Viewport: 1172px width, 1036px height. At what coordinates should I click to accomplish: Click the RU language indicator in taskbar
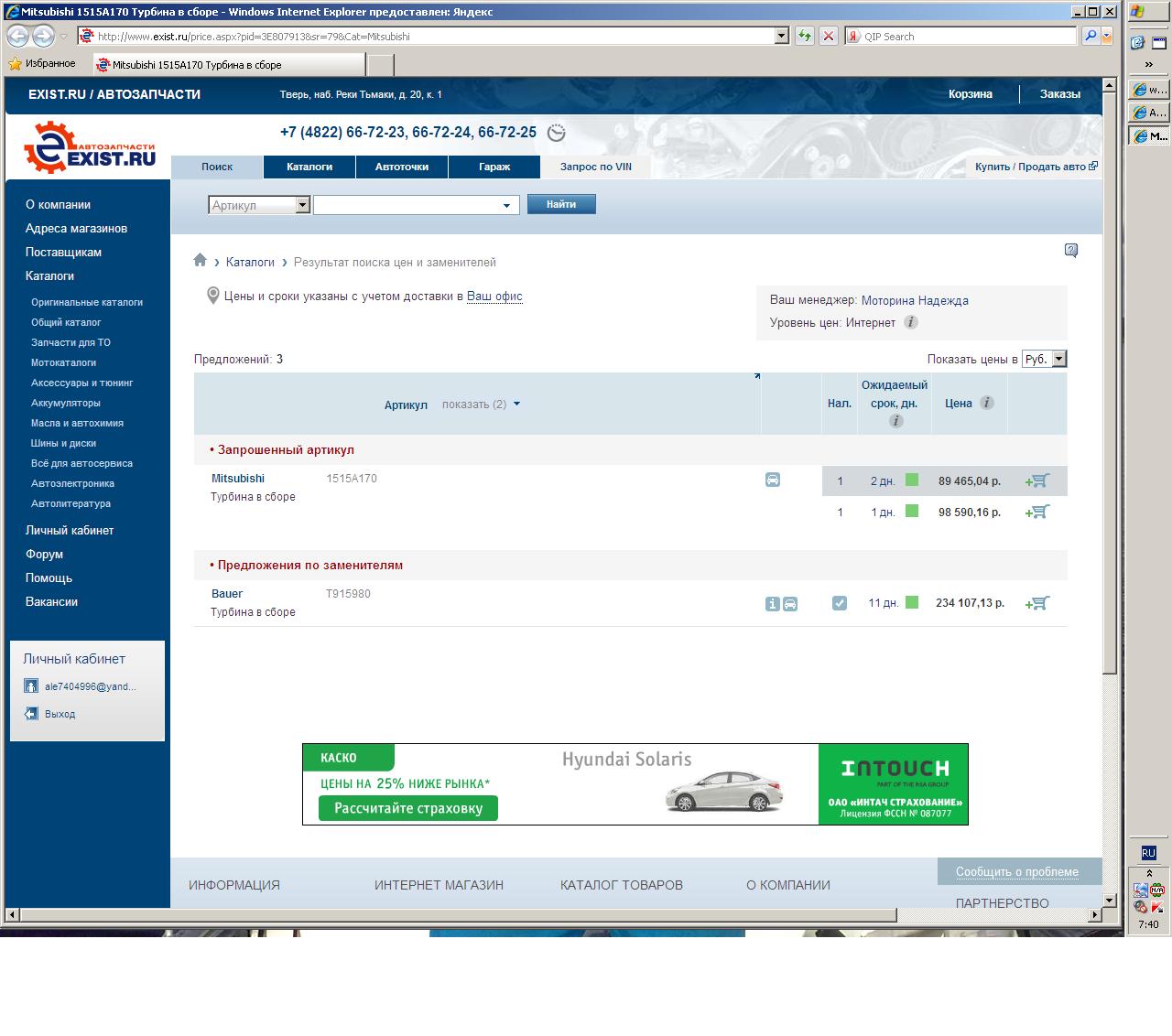(x=1148, y=853)
